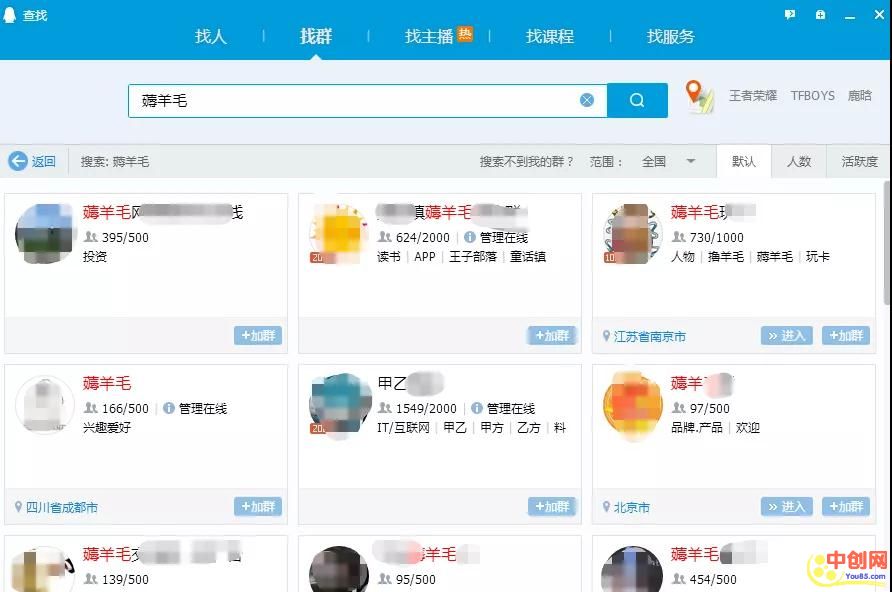
Task: Click the magnifier search button
Action: point(637,100)
